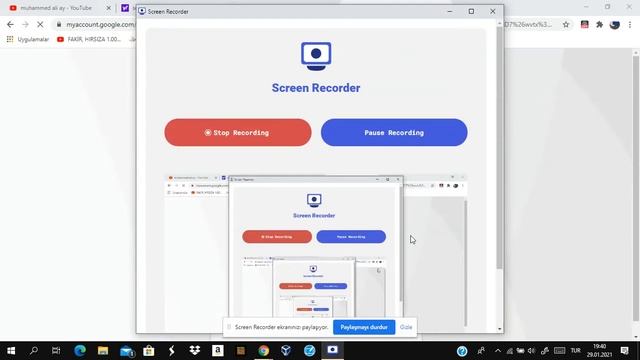640x360 pixels.
Task: Open the blue help icon in system tray
Action: coord(462,351)
